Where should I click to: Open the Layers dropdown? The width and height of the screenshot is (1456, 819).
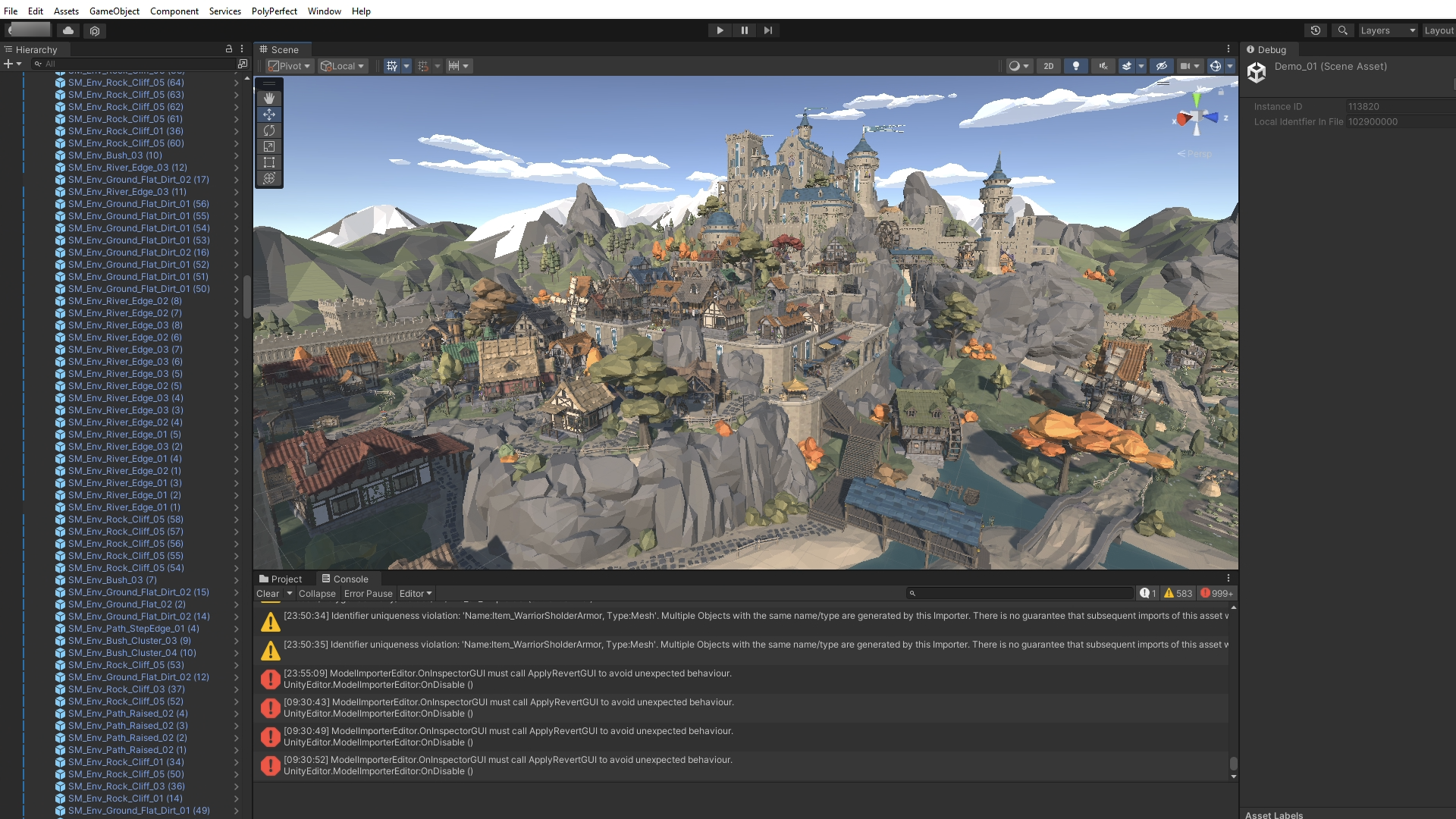[x=1387, y=30]
